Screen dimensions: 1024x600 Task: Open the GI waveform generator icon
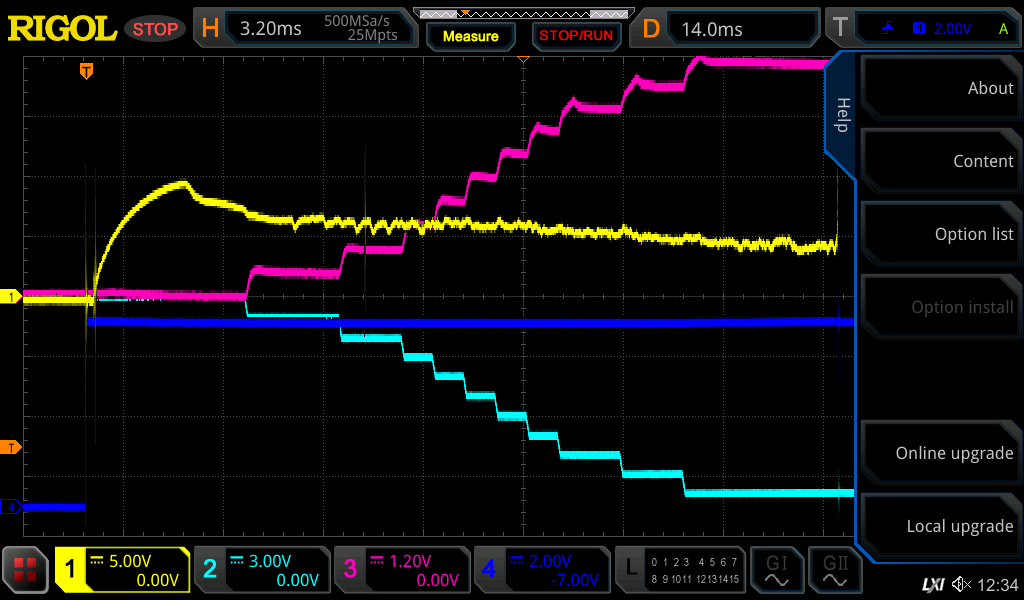point(776,571)
